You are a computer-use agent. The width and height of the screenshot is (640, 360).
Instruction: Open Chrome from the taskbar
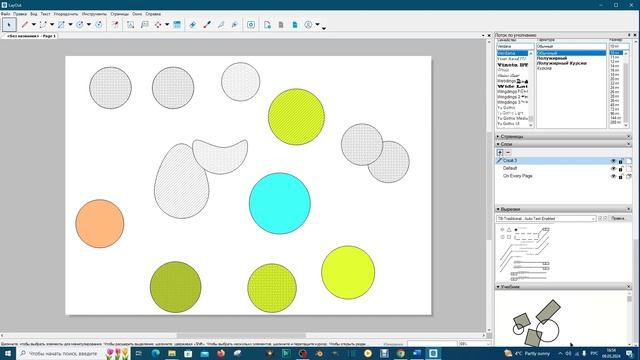(x=400, y=353)
